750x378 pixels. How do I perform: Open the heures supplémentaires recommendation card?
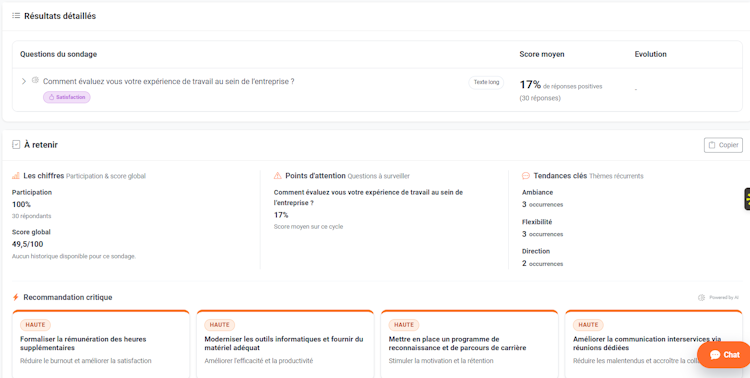point(101,344)
